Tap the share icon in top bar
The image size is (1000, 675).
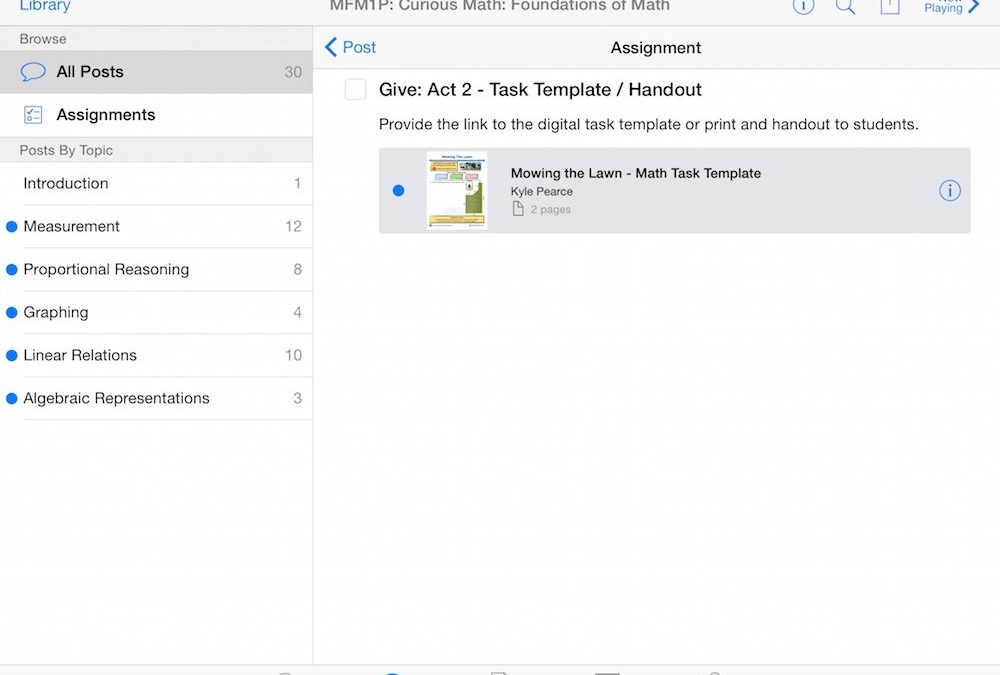[889, 7]
